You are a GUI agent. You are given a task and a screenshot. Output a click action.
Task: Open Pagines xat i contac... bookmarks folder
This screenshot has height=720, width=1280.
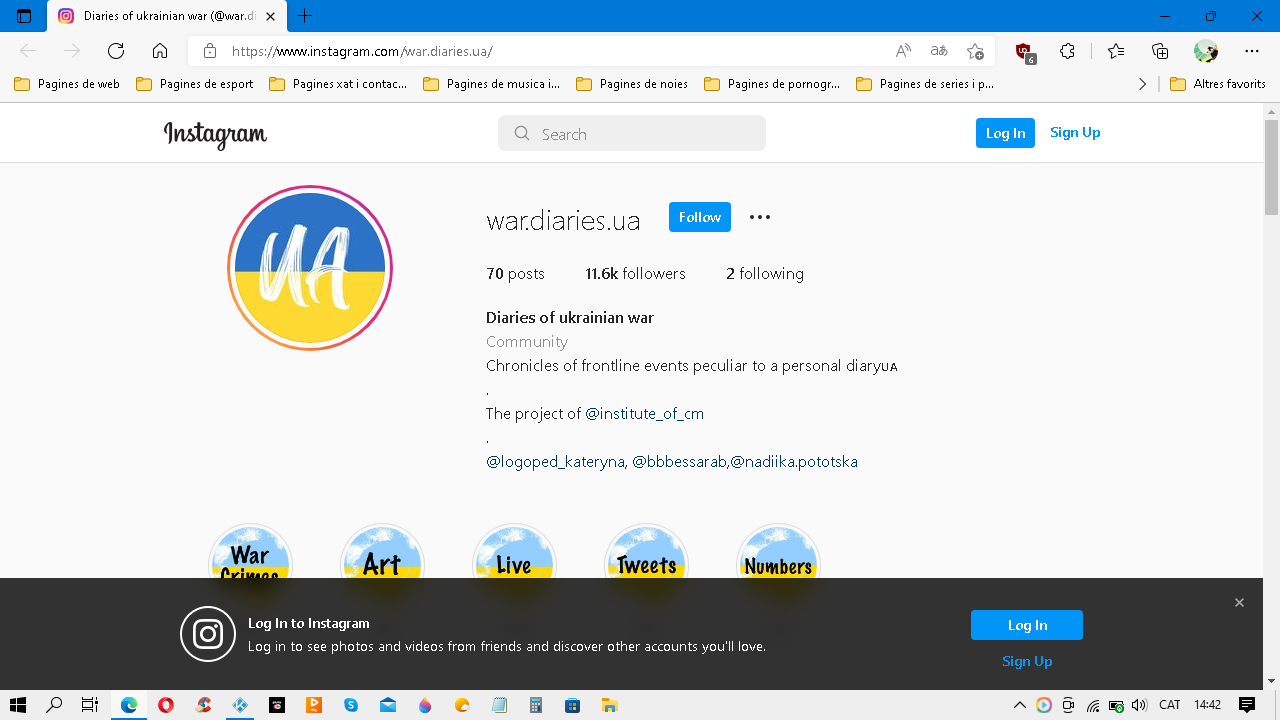pyautogui.click(x=339, y=84)
